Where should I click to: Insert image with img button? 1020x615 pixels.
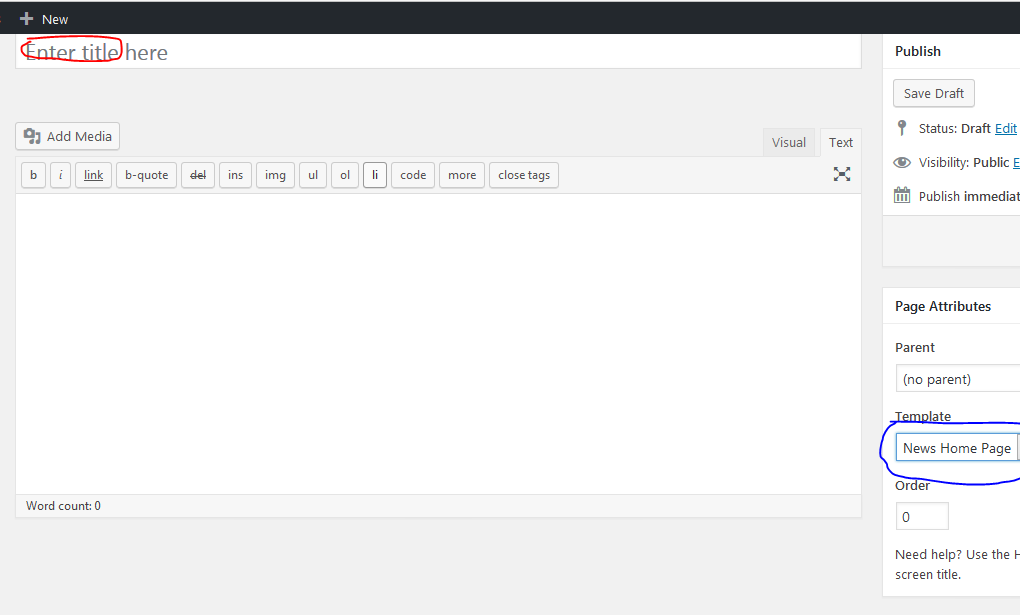[x=275, y=175]
